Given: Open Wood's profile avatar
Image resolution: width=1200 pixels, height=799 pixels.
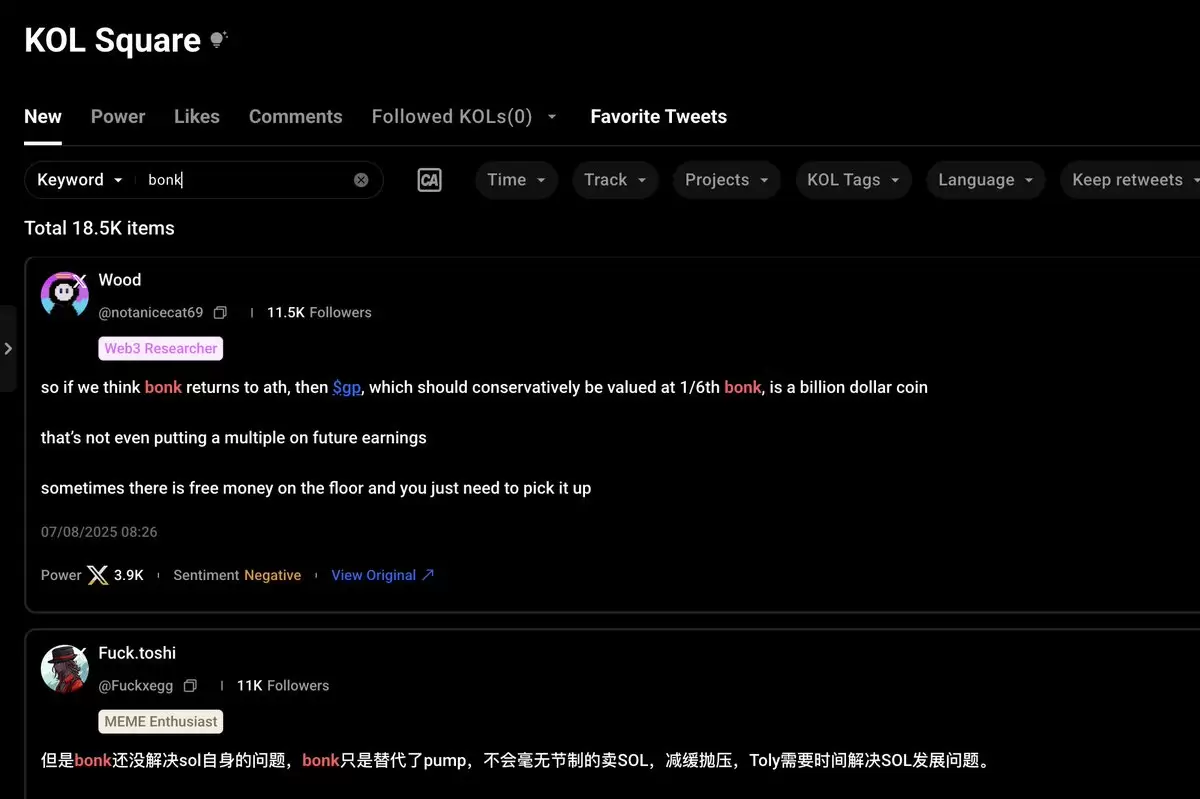Looking at the screenshot, I should [x=65, y=296].
